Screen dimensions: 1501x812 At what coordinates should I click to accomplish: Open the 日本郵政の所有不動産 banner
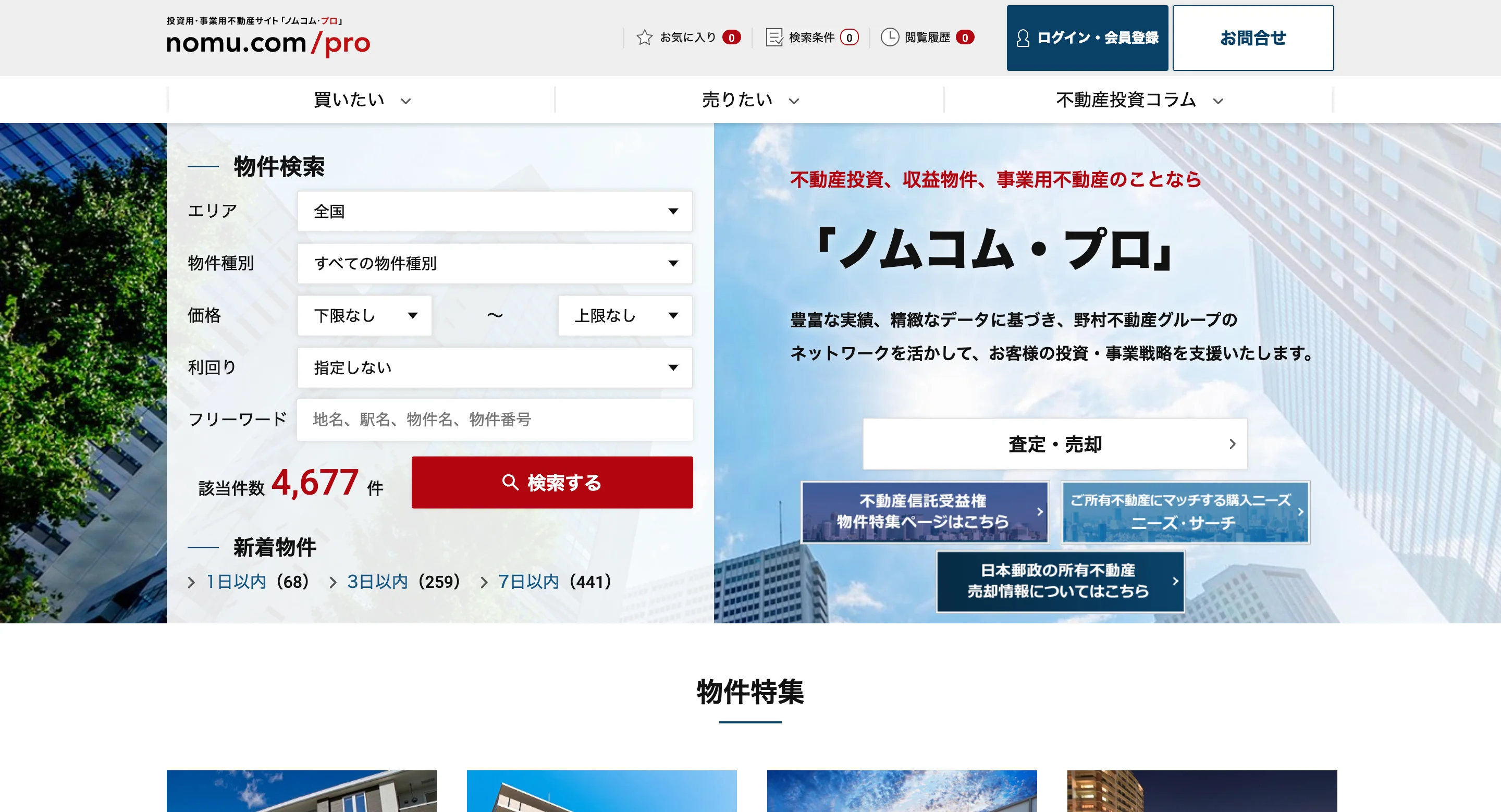click(x=1061, y=581)
